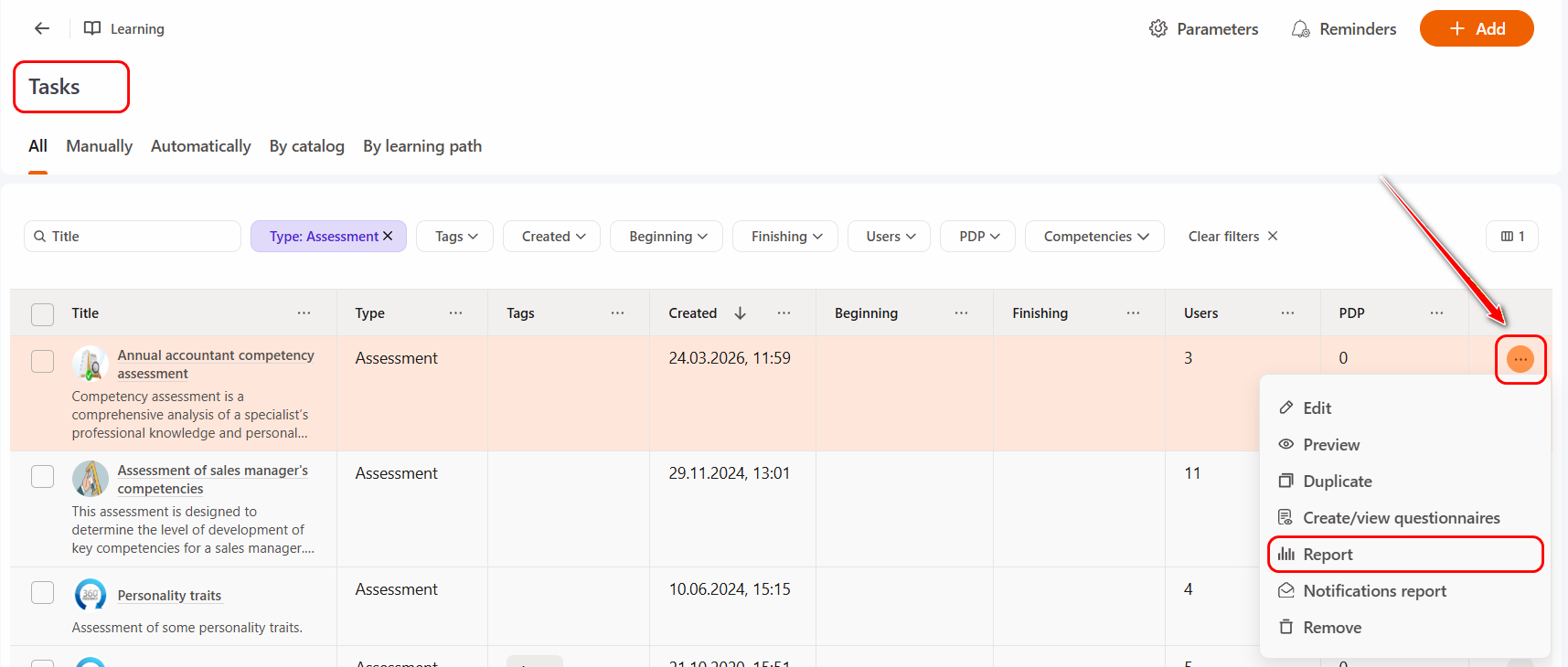Viewport: 1568px width, 667px height.
Task: Expand the Tags filter dropdown
Action: (x=455, y=237)
